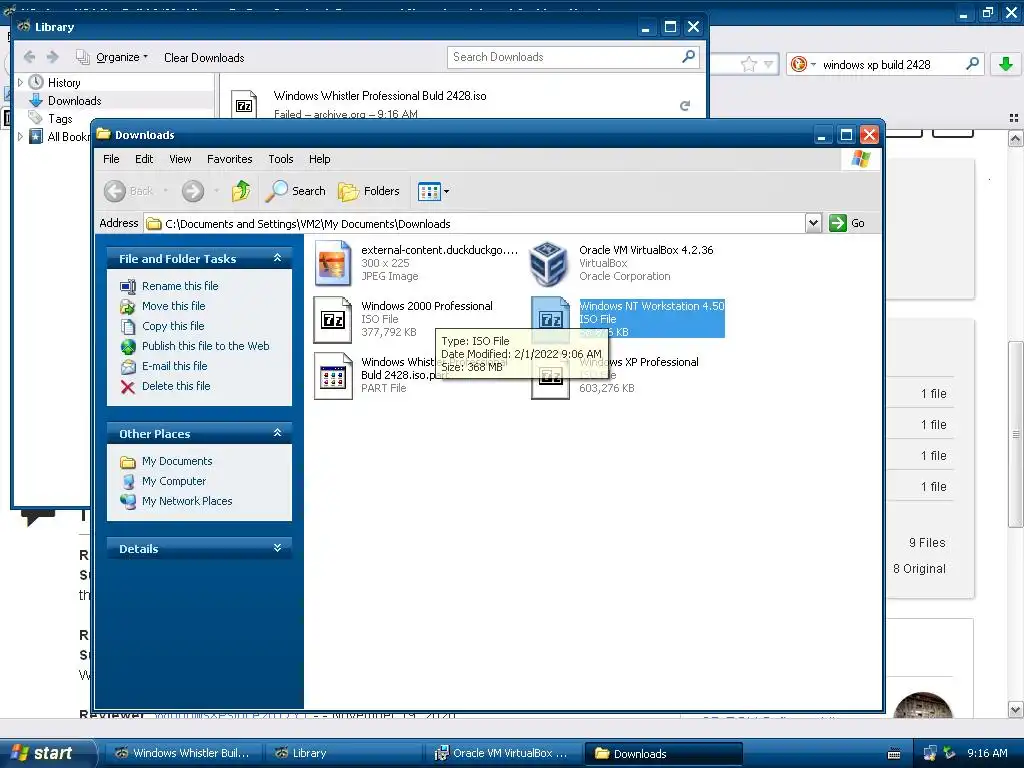The height and width of the screenshot is (768, 1024).
Task: Click the Search toolbar button in Downloads
Action: pos(296,191)
